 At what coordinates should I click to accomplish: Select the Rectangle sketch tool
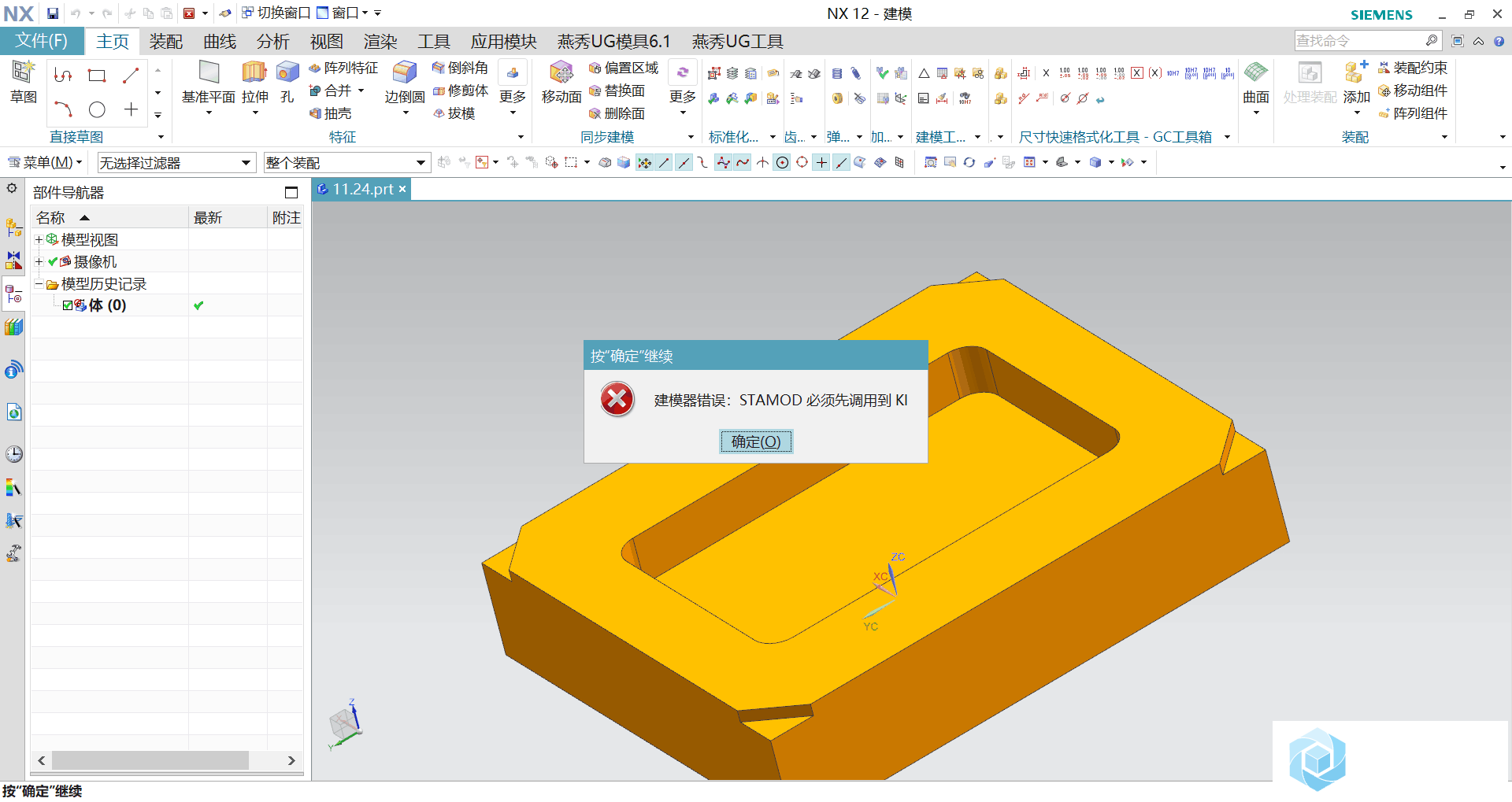97,76
